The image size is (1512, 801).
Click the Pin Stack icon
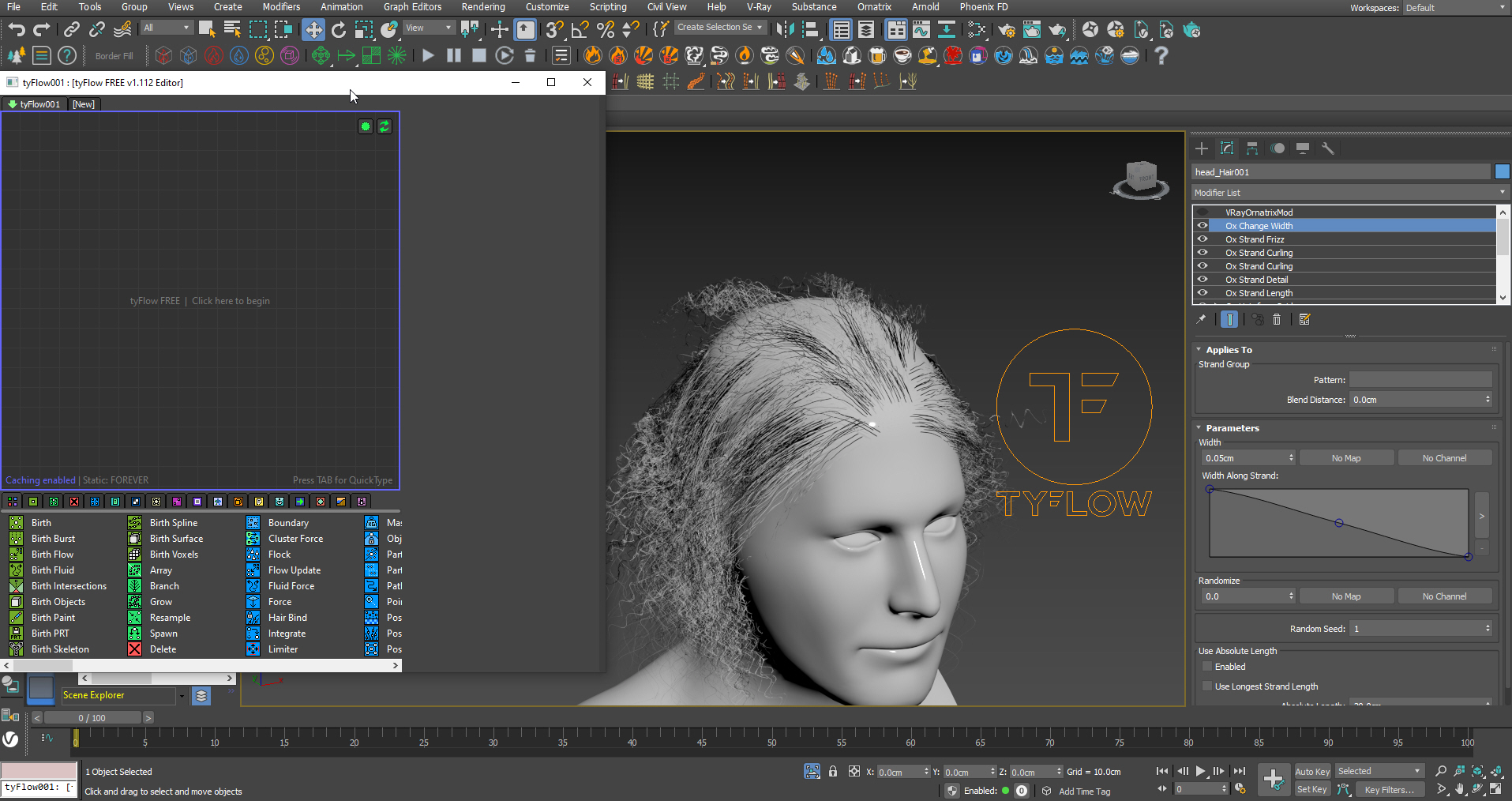(x=1201, y=319)
